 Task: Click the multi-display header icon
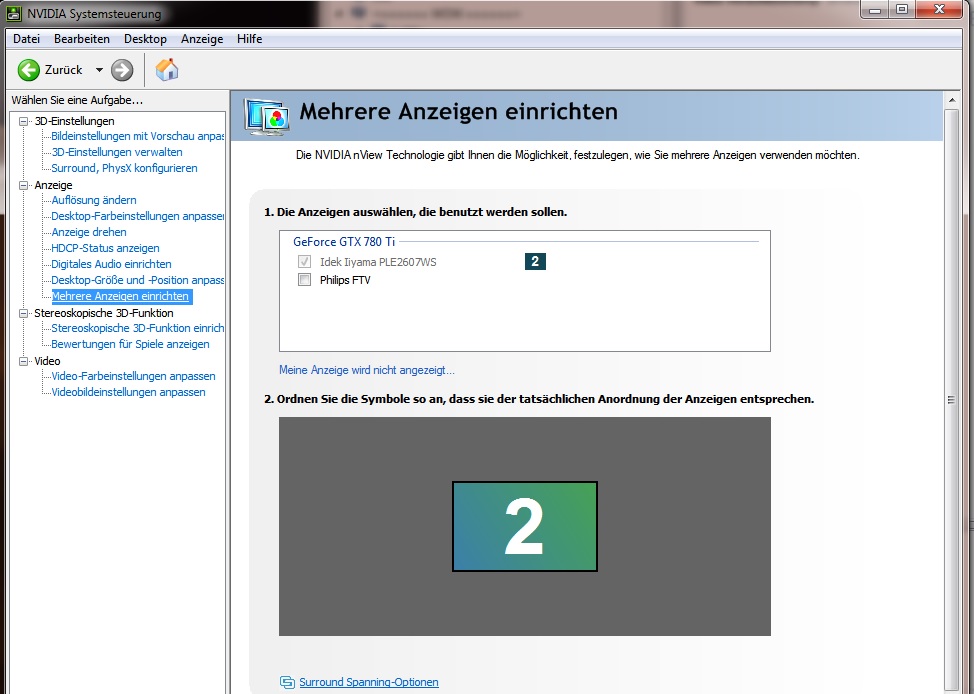266,116
